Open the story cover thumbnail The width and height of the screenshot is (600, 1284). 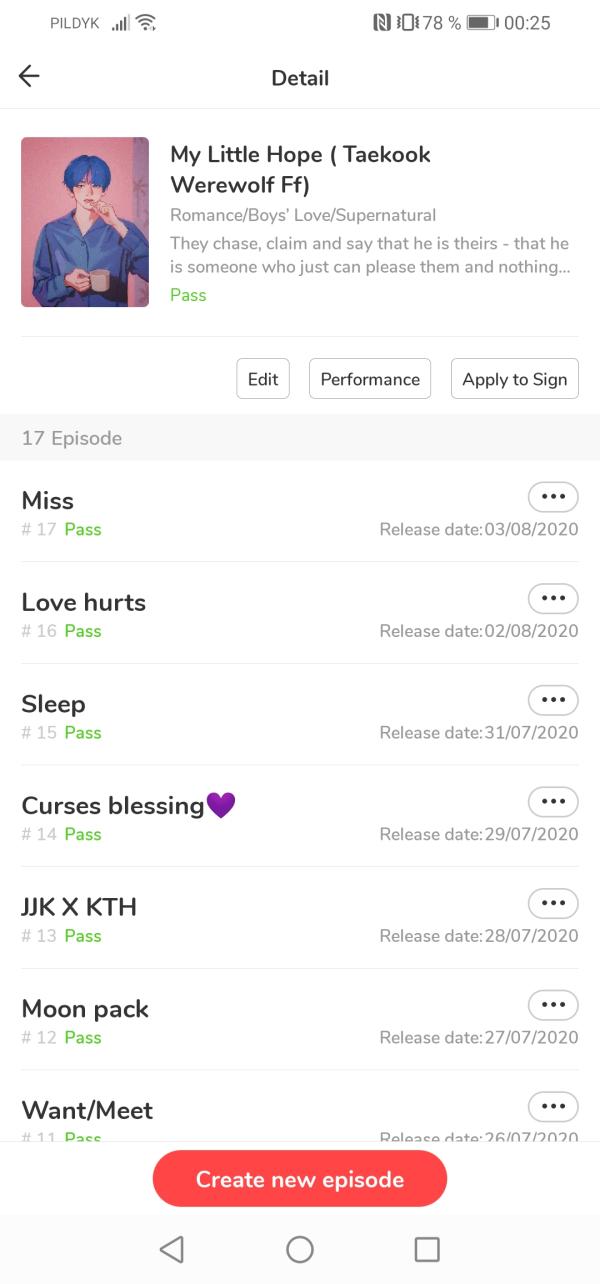tap(85, 222)
